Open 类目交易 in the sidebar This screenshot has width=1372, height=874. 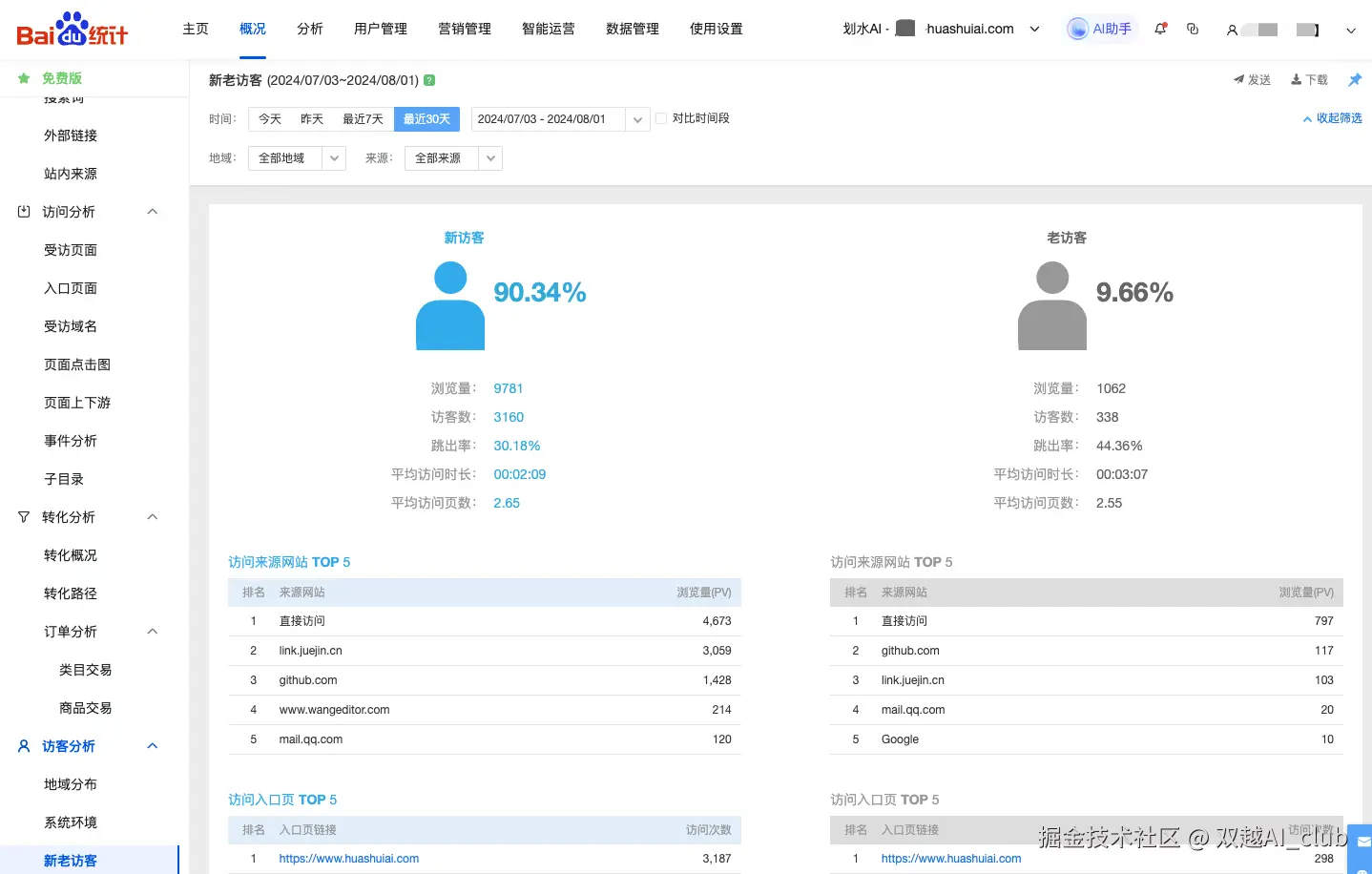pos(86,670)
